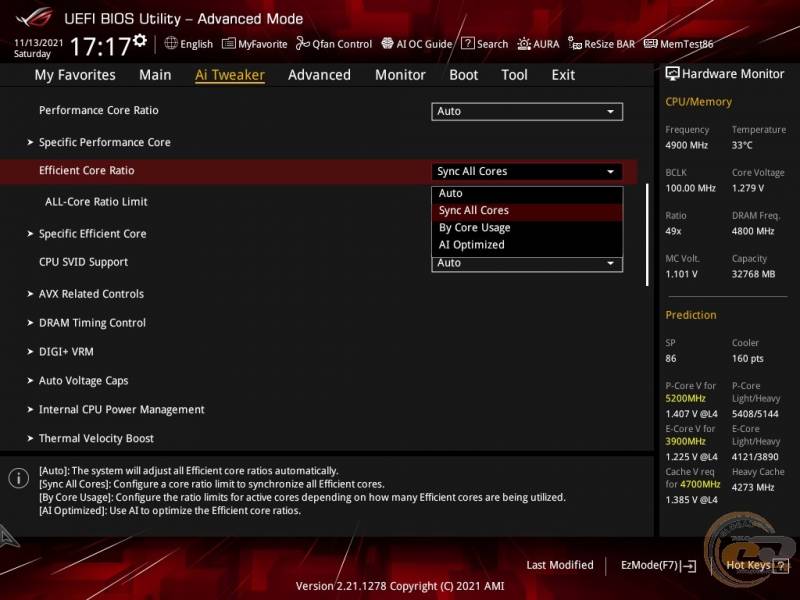The height and width of the screenshot is (600, 800).
Task: Toggle ReSize BAR icon
Action: [x=575, y=44]
